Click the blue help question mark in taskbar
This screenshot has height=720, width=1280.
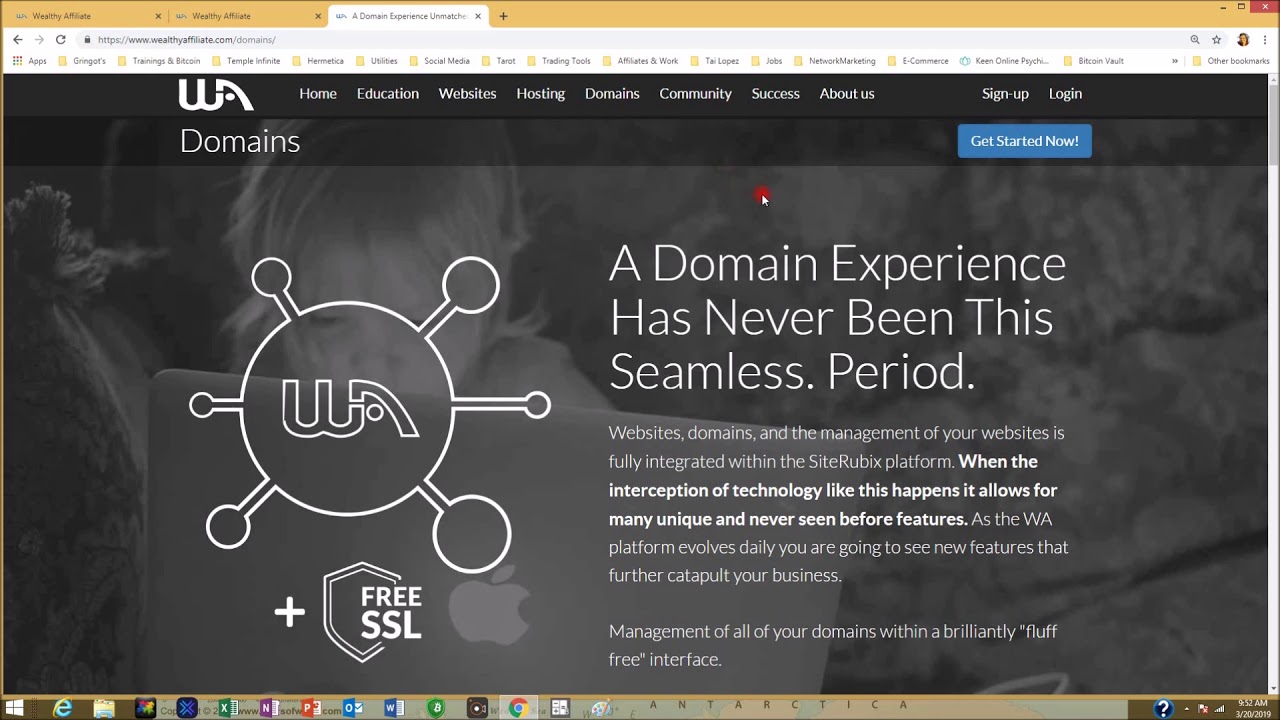[1162, 709]
